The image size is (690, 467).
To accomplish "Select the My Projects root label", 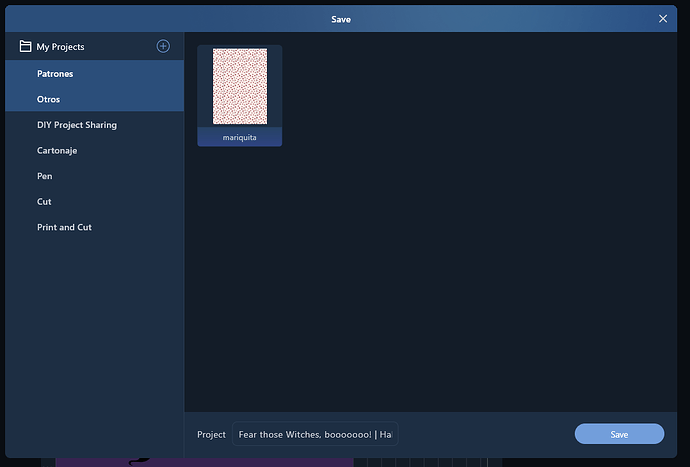I will point(60,47).
